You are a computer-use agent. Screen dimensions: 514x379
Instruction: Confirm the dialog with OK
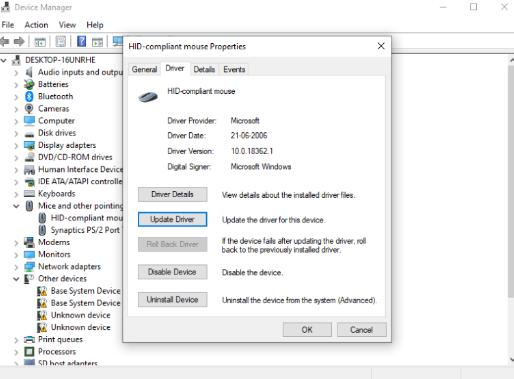pyautogui.click(x=307, y=330)
